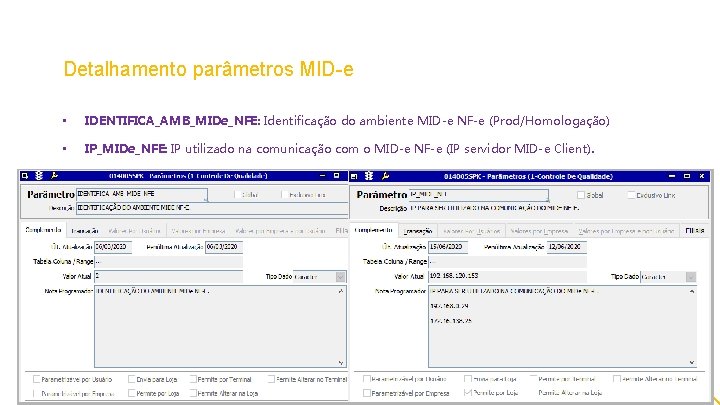This screenshot has width=720, height=405.
Task: Click the system menu icon of IDENTIFICA_AMB window
Action: pyautogui.click(x=25, y=176)
